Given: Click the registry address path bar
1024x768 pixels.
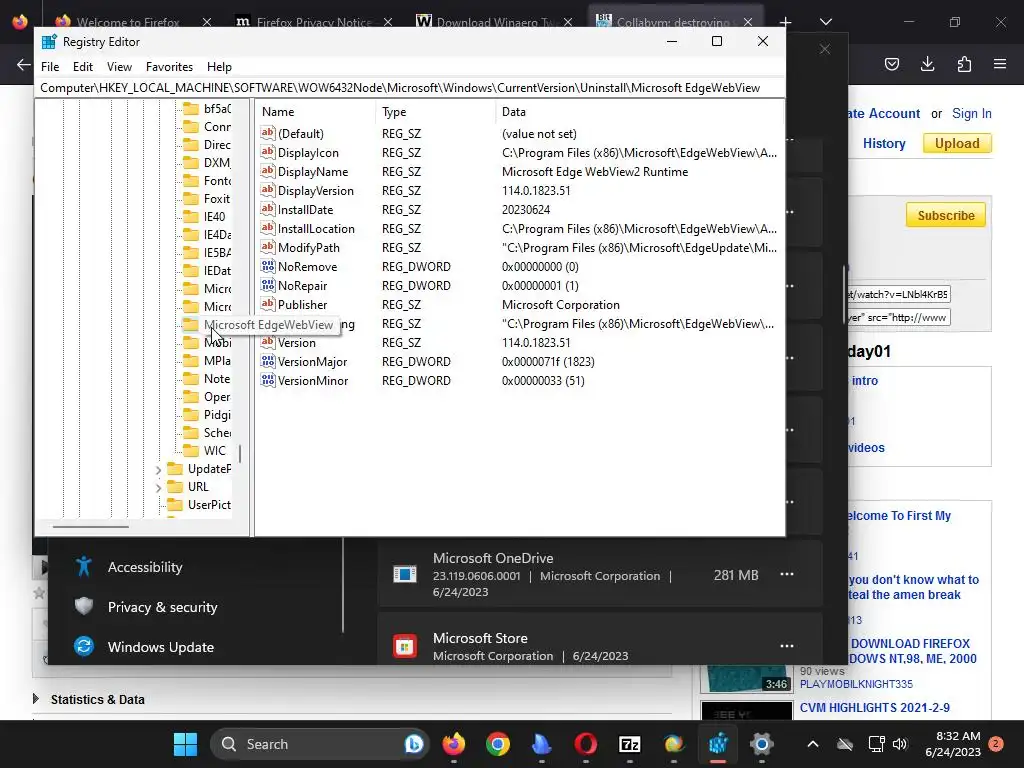Looking at the screenshot, I should pyautogui.click(x=409, y=88).
